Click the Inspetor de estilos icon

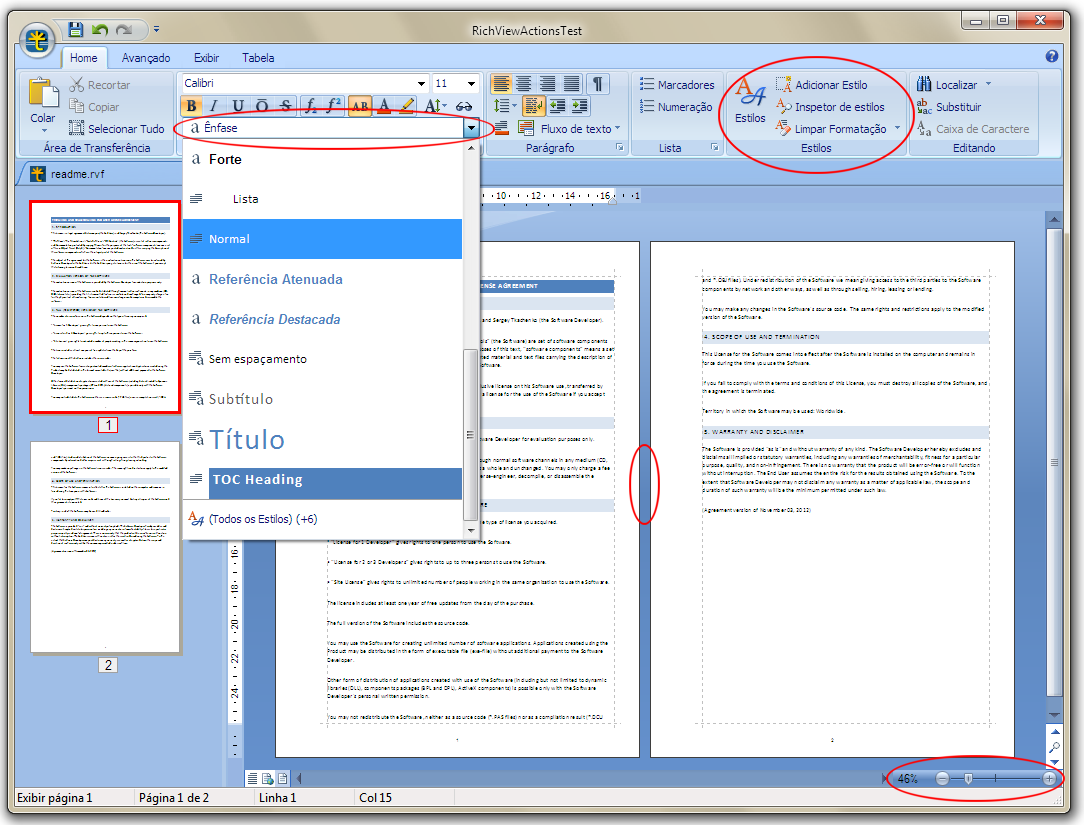point(784,107)
